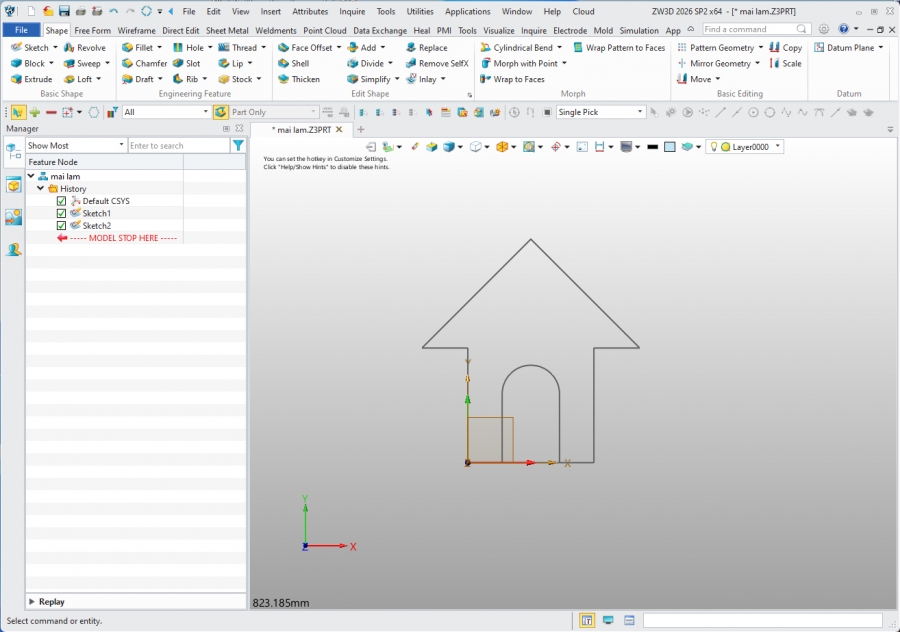Collapse the mai lam root node
This screenshot has width=900, height=632.
[x=31, y=176]
